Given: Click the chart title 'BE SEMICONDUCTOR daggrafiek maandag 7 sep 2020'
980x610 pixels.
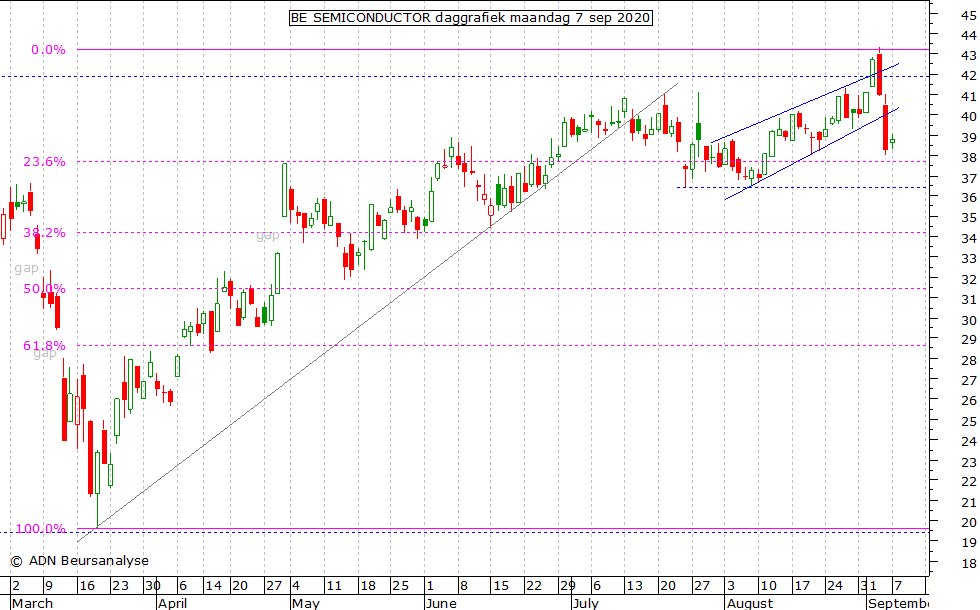Looking at the screenshot, I should click(x=471, y=18).
